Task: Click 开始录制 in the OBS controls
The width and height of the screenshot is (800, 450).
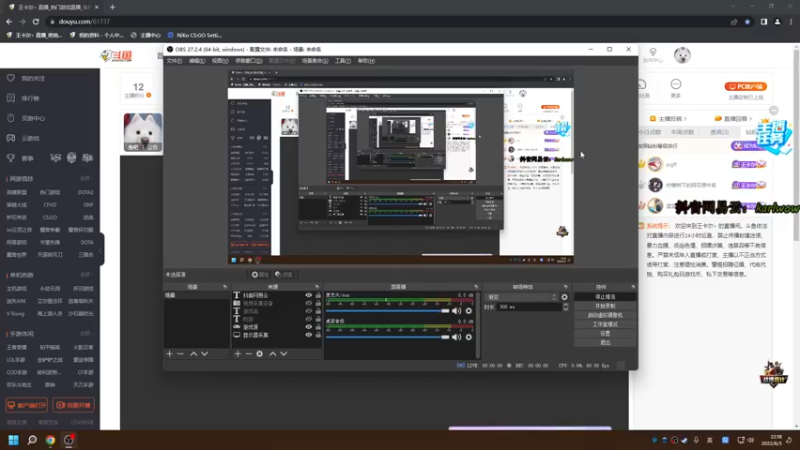Action: (605, 306)
